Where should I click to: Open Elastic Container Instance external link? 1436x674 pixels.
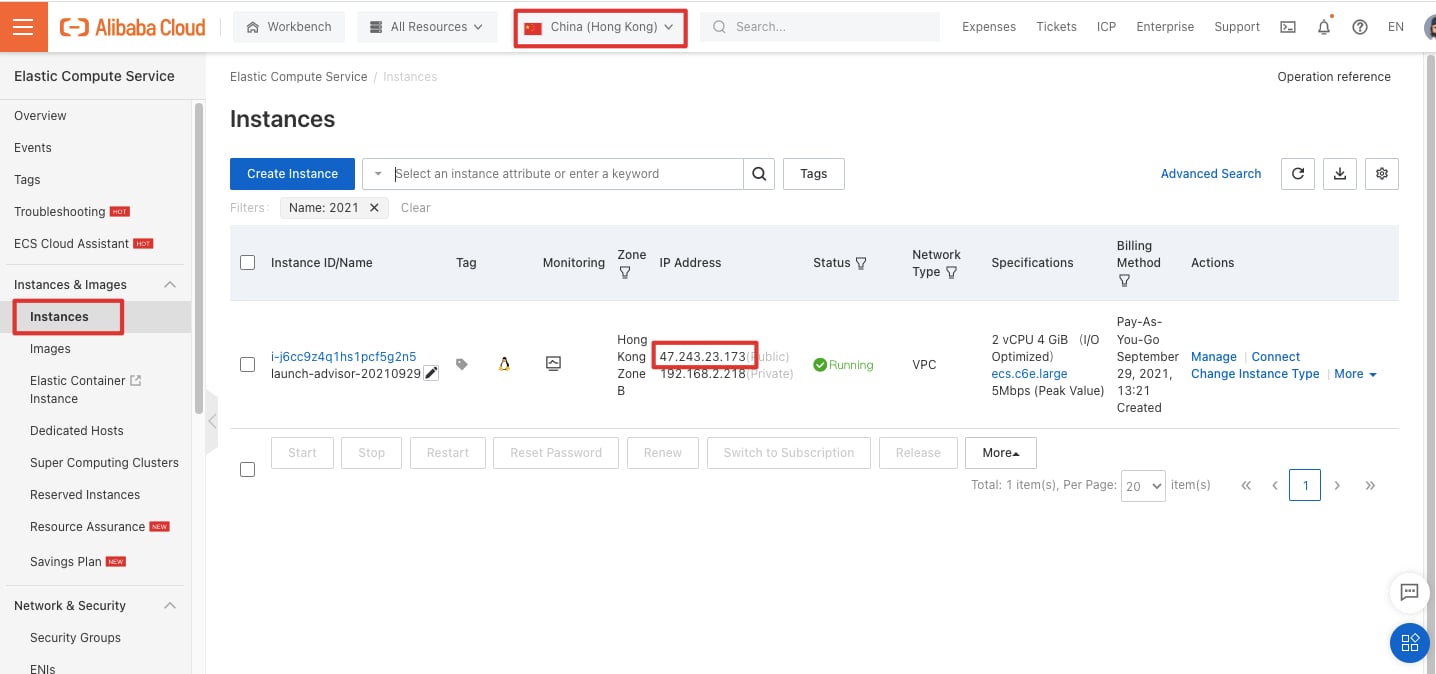pyautogui.click(x=85, y=390)
